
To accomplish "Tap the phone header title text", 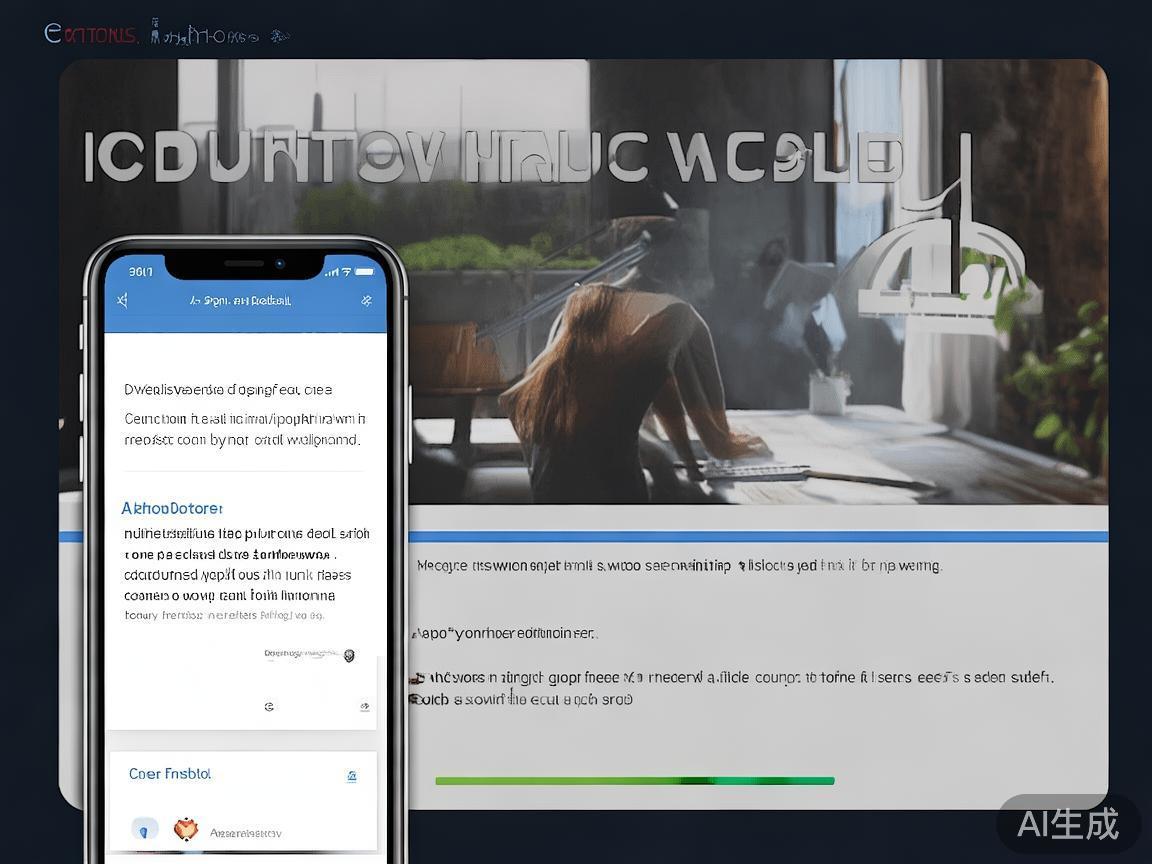I will click(x=240, y=300).
